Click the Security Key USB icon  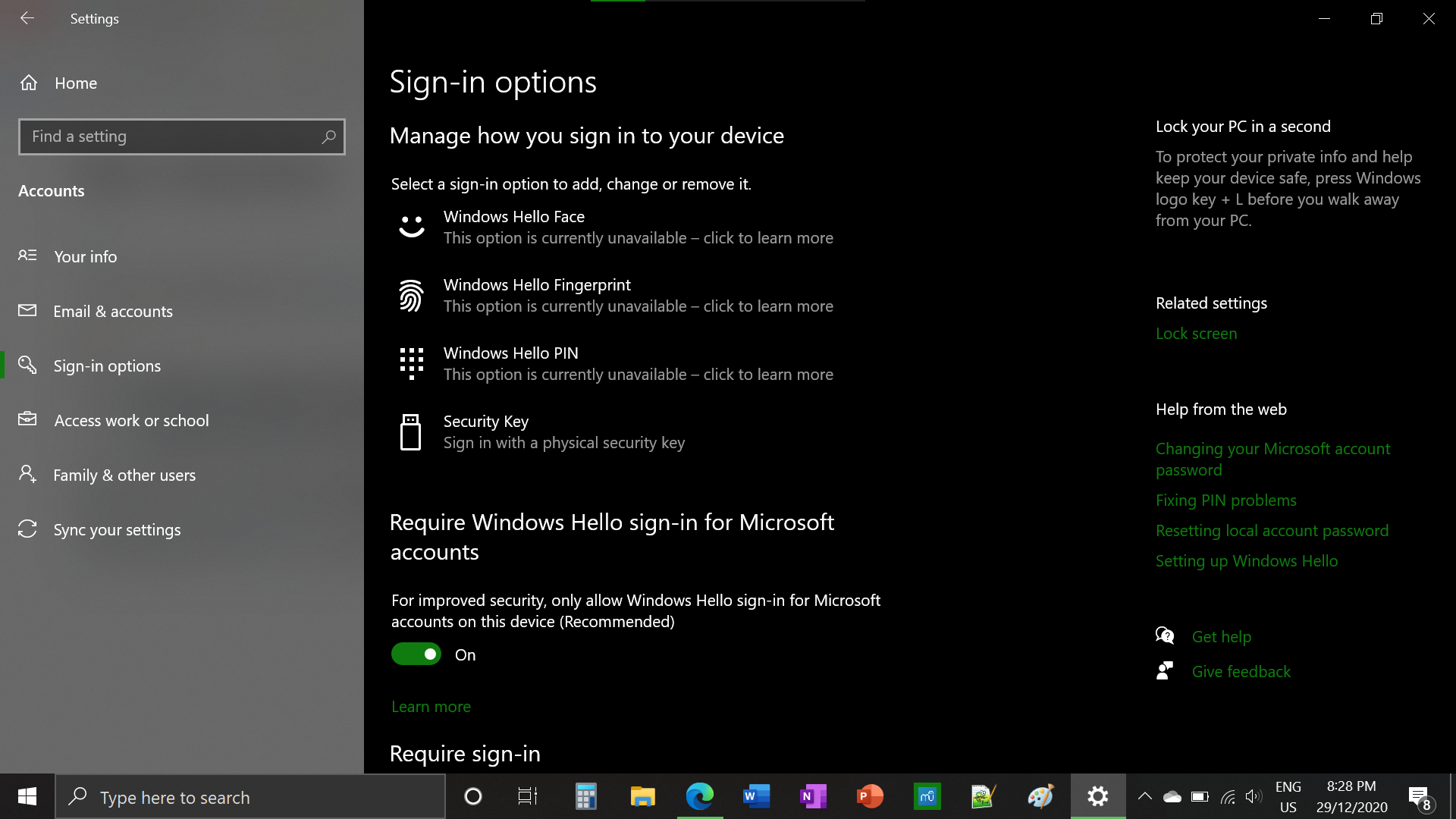[x=410, y=432]
